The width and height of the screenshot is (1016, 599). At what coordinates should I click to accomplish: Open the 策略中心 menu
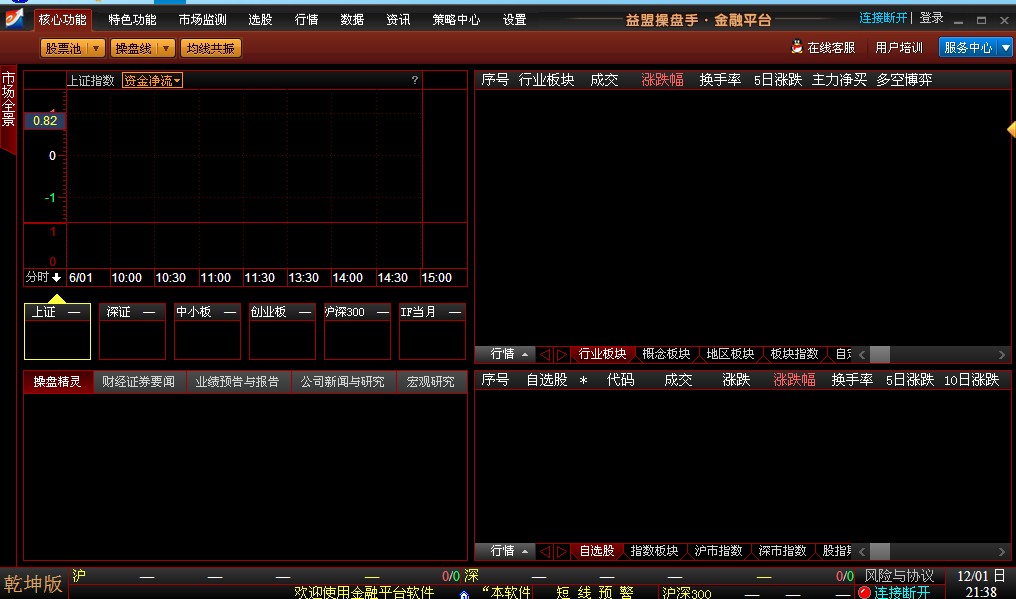tap(456, 18)
